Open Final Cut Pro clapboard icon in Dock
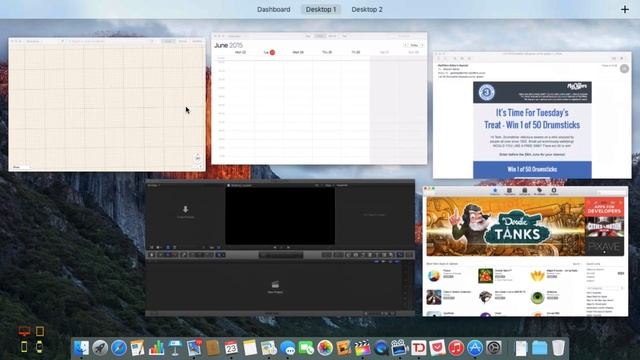Viewport: 640px width, 360px height. click(x=362, y=348)
